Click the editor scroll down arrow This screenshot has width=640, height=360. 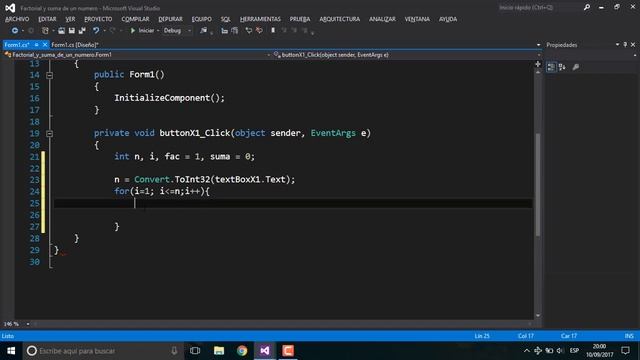[538, 316]
